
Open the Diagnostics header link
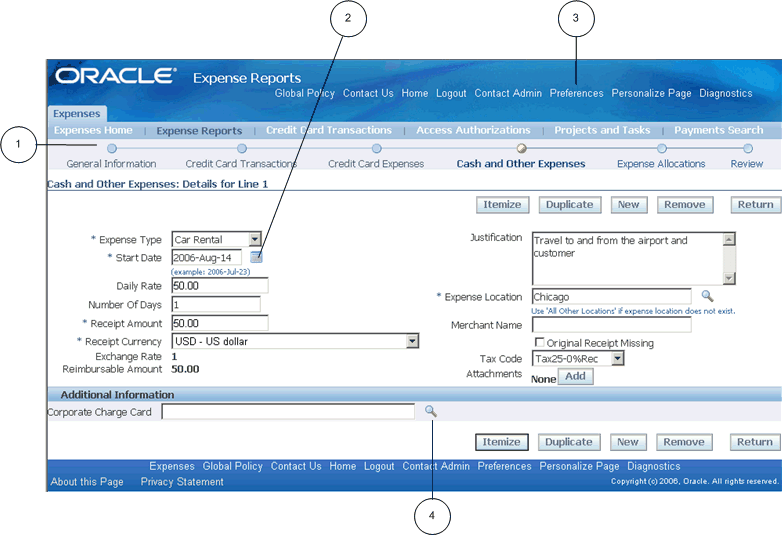[x=726, y=93]
